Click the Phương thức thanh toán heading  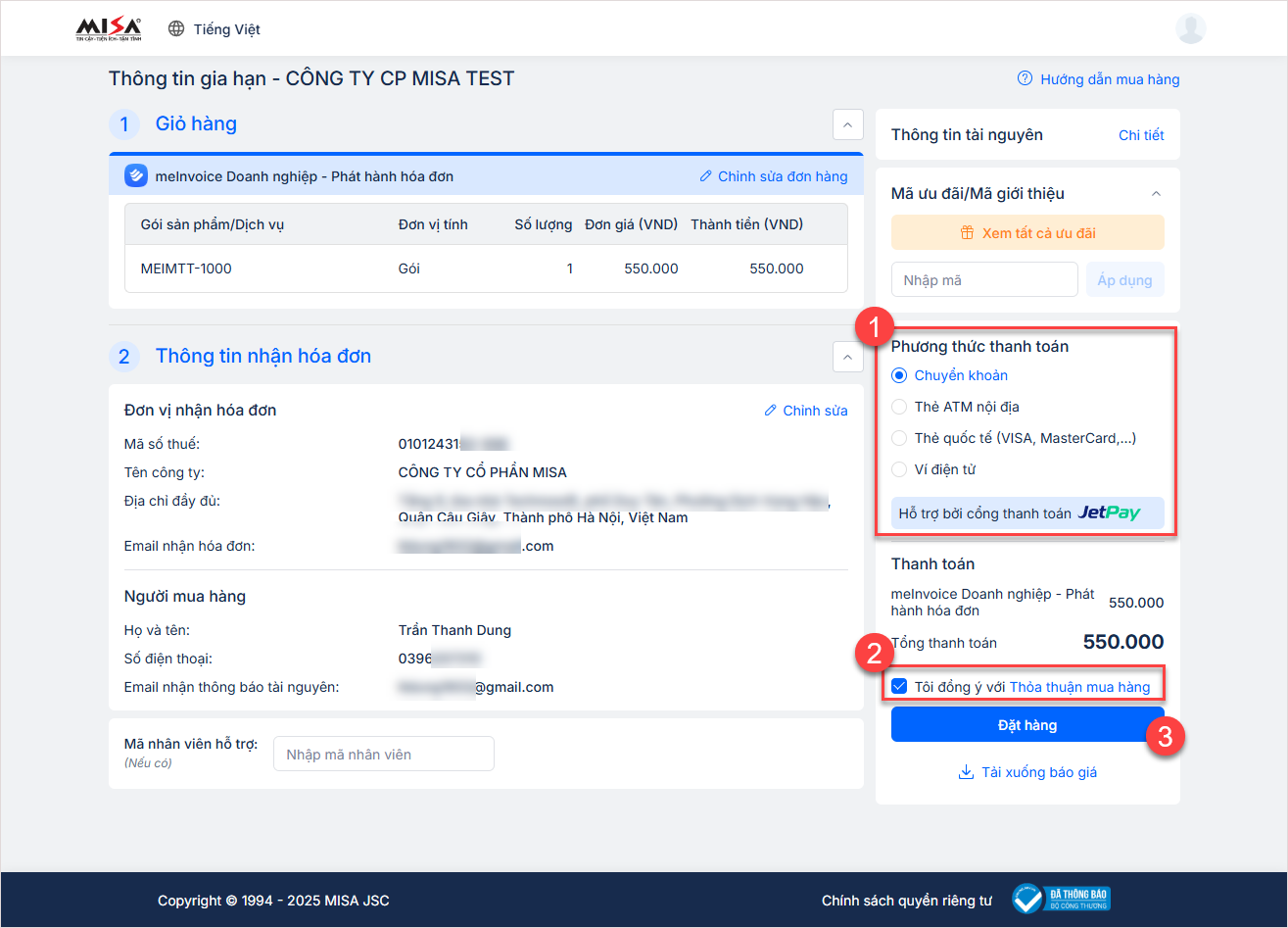click(x=979, y=347)
